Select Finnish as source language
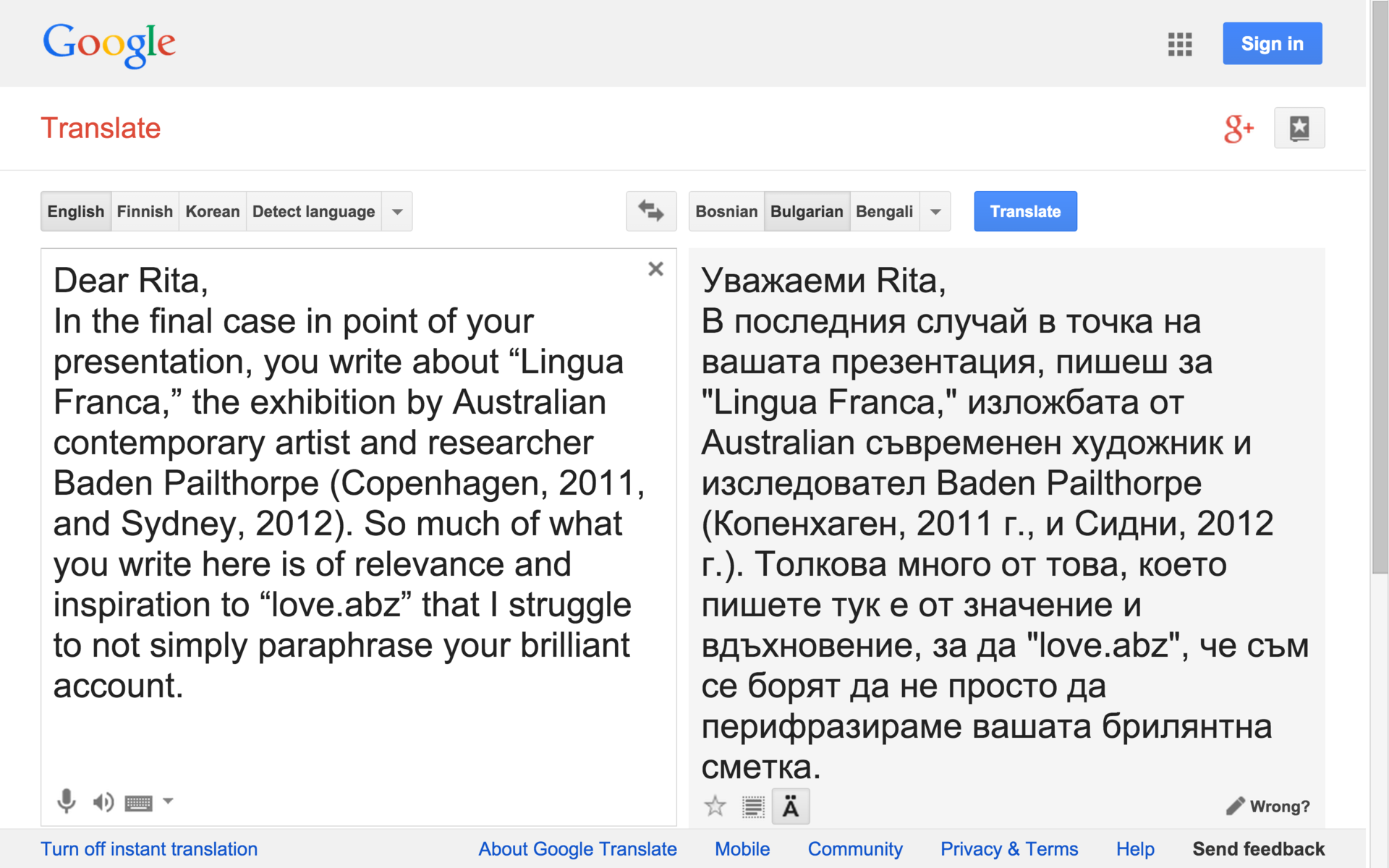 [x=145, y=212]
